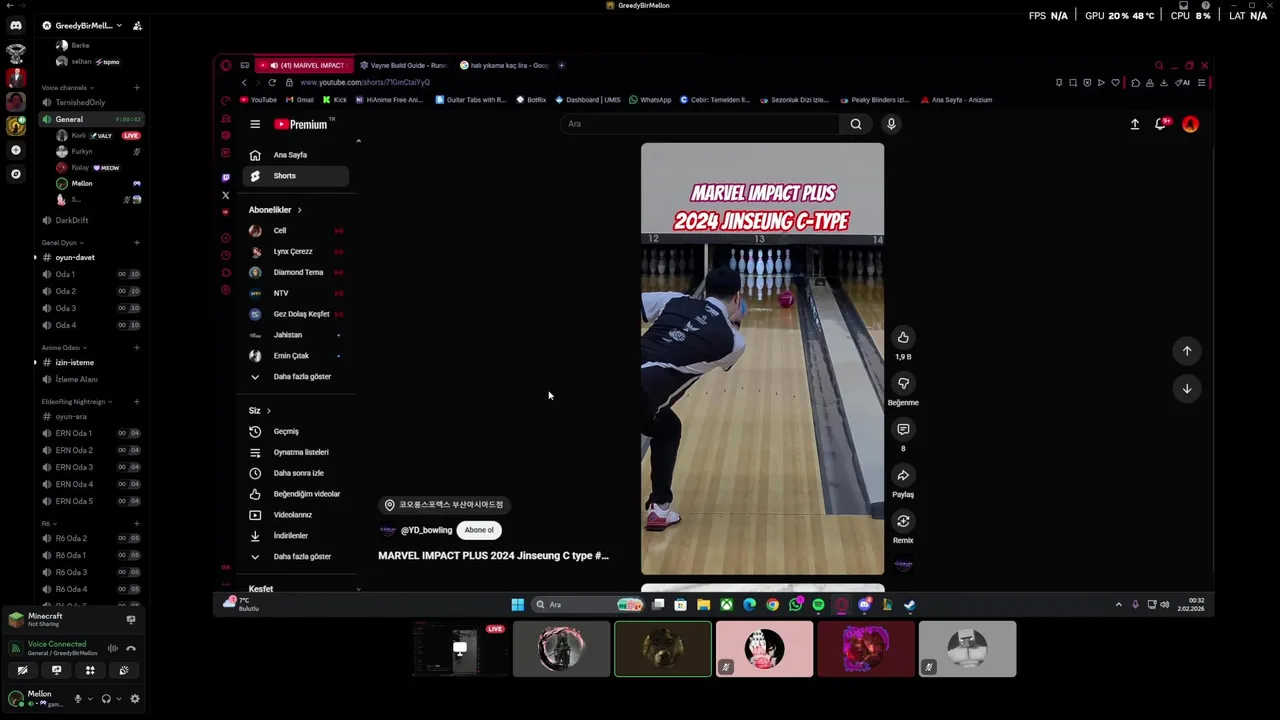The width and height of the screenshot is (1280, 720).
Task: Mute Discord microphone in user panel
Action: [x=78, y=699]
